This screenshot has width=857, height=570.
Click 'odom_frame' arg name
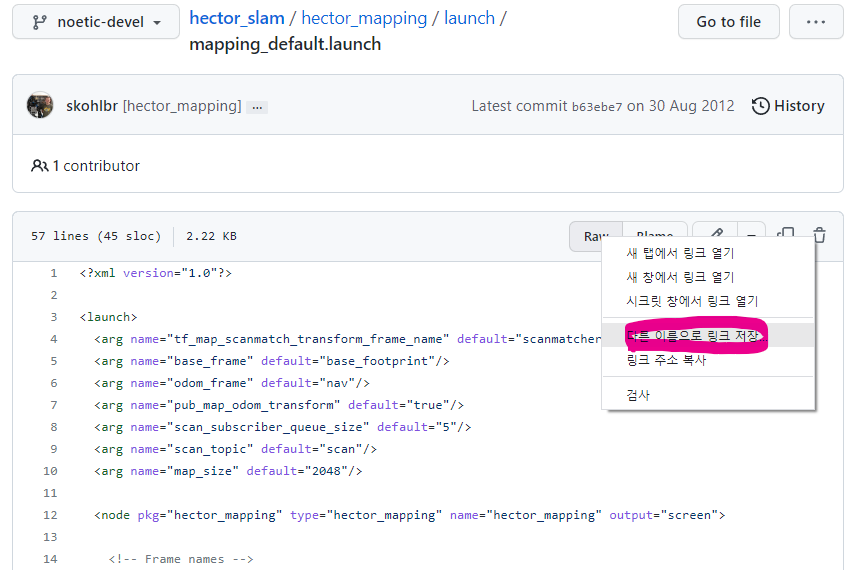[210, 383]
